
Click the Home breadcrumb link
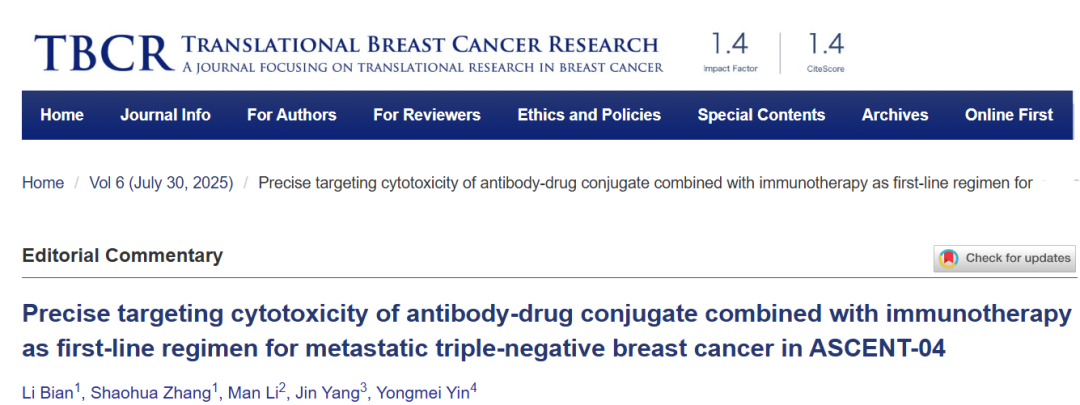pos(43,183)
